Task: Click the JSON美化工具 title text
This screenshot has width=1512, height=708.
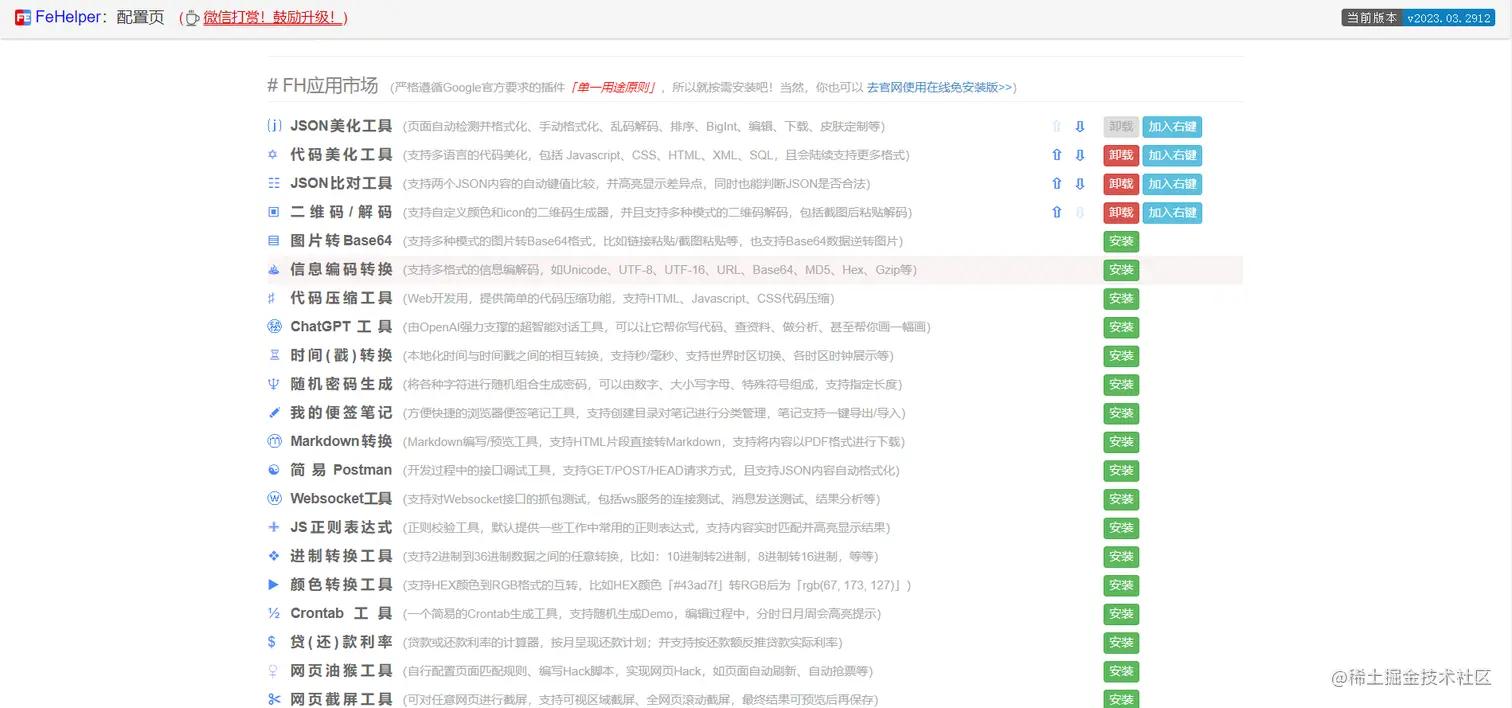Action: [x=341, y=127]
